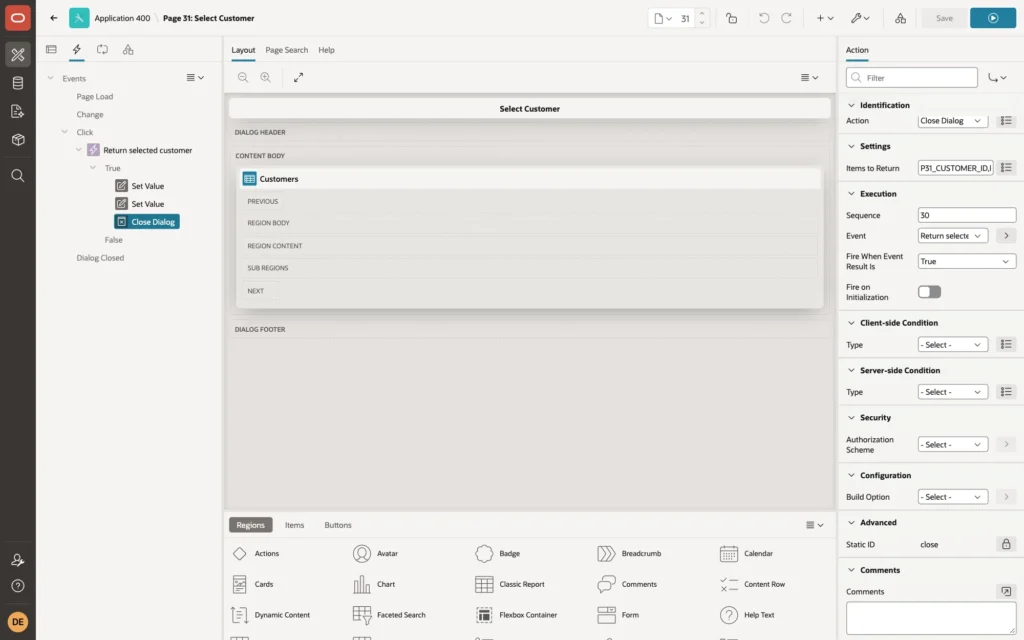Viewport: 1024px width, 640px height.
Task: Open the Administration user icon
Action: [18, 560]
